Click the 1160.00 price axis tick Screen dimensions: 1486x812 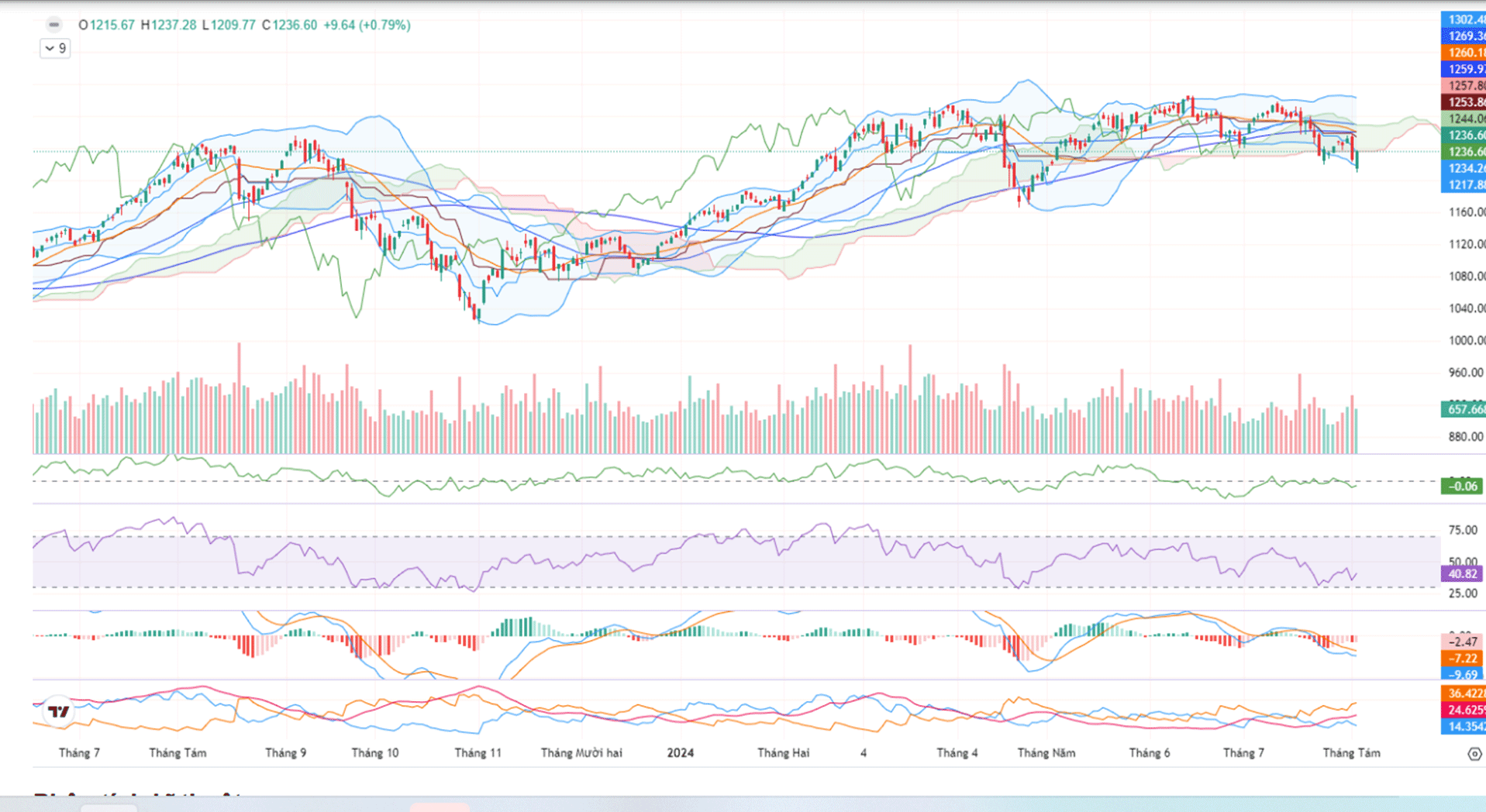[1467, 212]
